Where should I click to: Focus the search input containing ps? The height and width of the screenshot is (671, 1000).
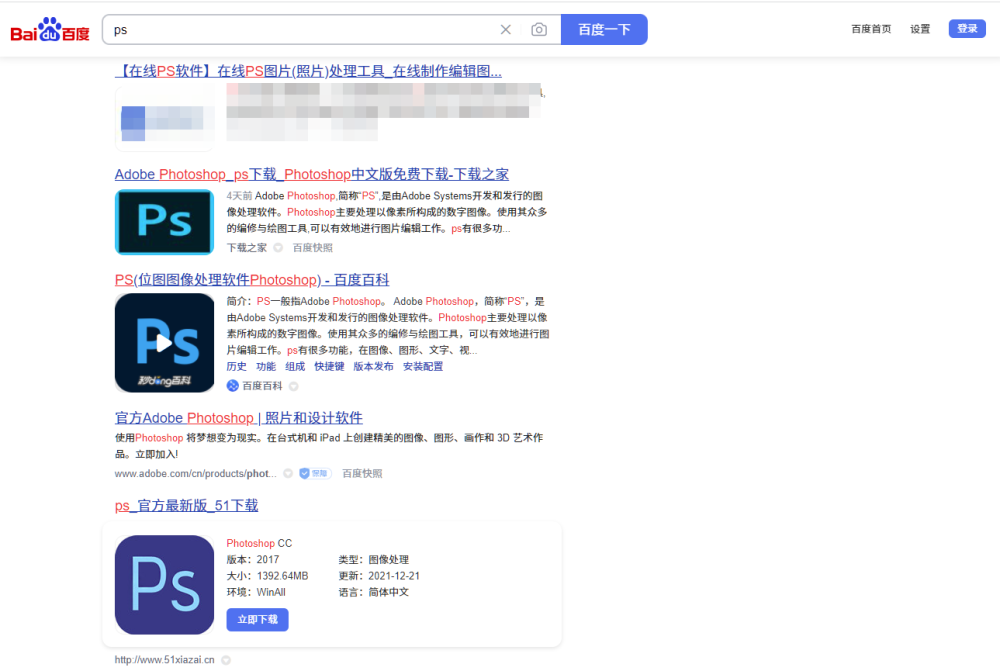tap(300, 30)
